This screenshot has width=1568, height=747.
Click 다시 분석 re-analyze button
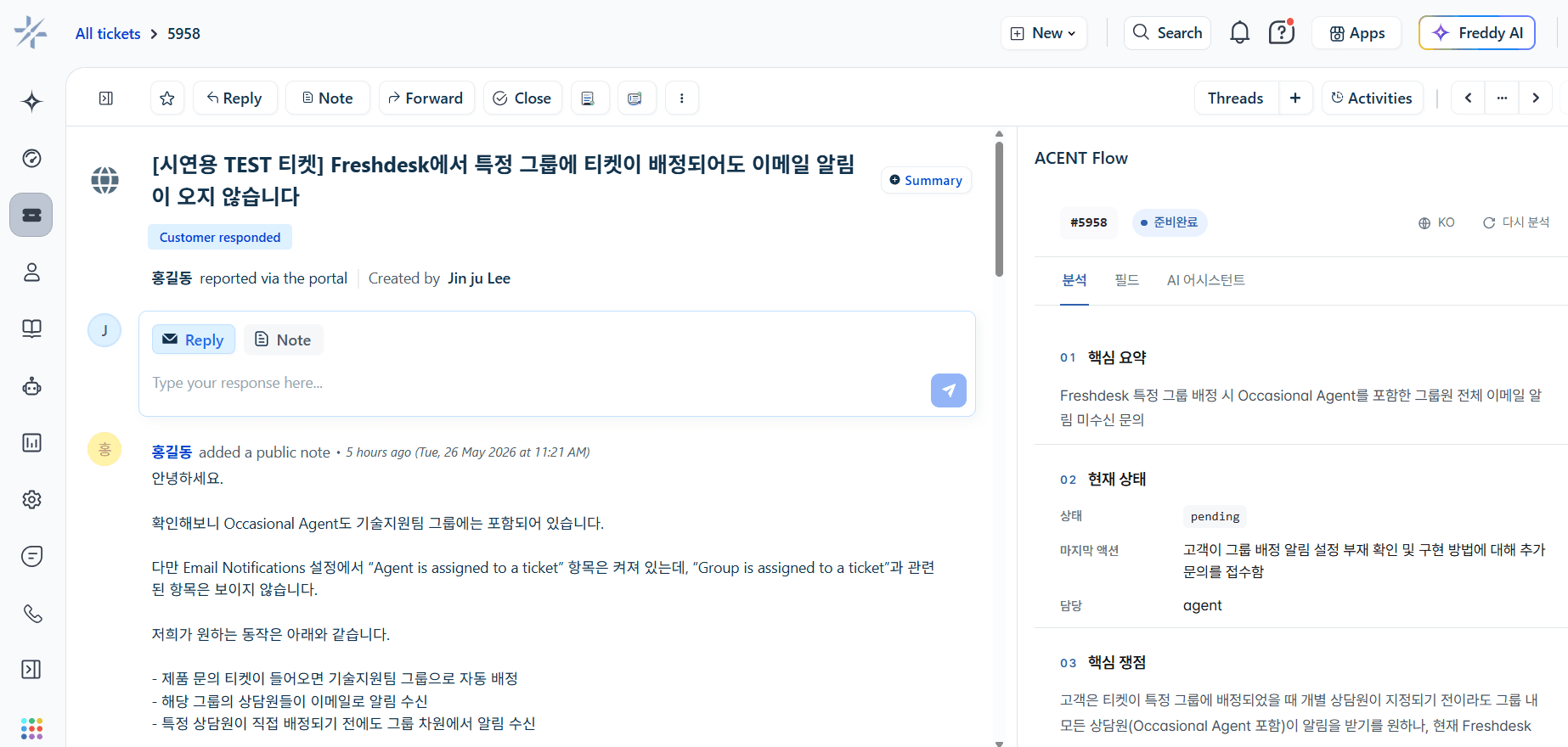point(1516,222)
